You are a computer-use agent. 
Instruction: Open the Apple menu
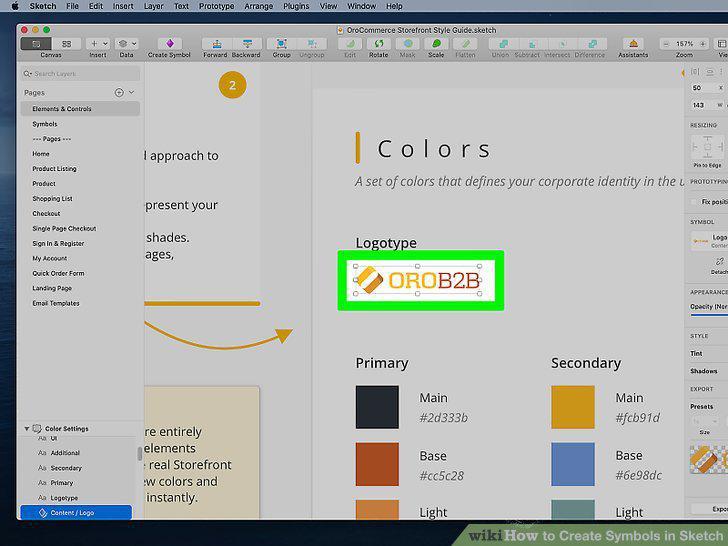tap(14, 6)
